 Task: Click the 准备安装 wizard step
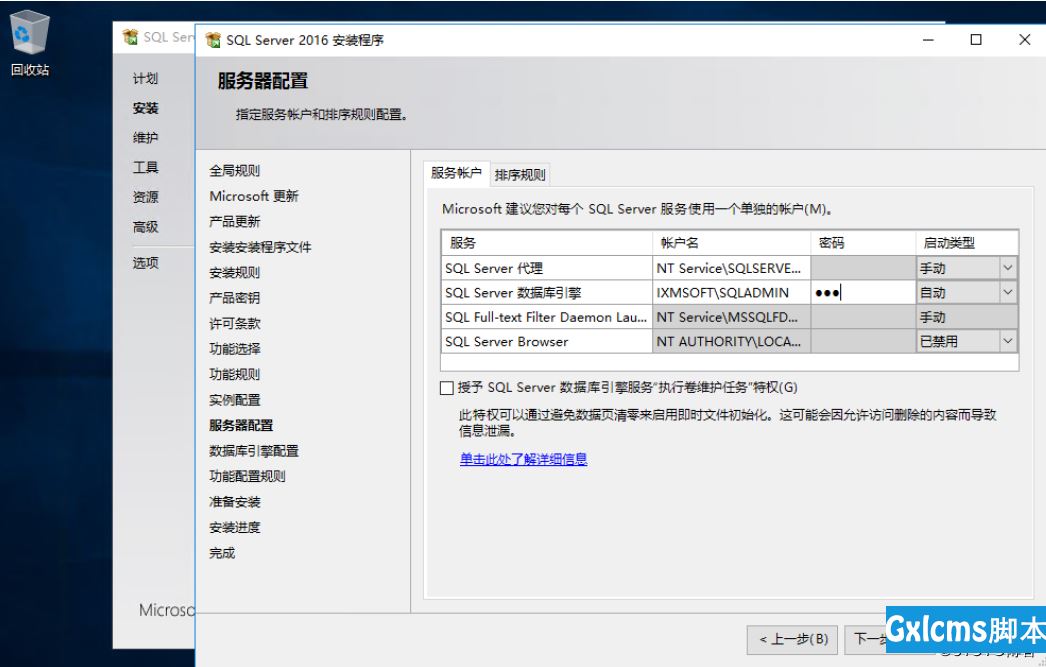point(234,502)
